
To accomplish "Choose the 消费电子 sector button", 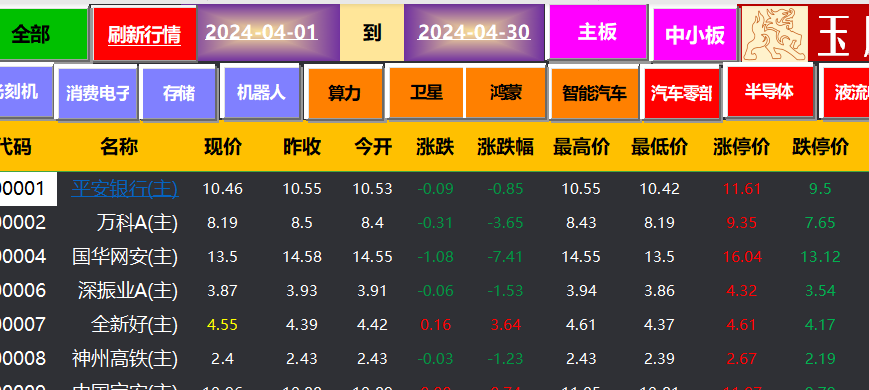I will point(98,93).
